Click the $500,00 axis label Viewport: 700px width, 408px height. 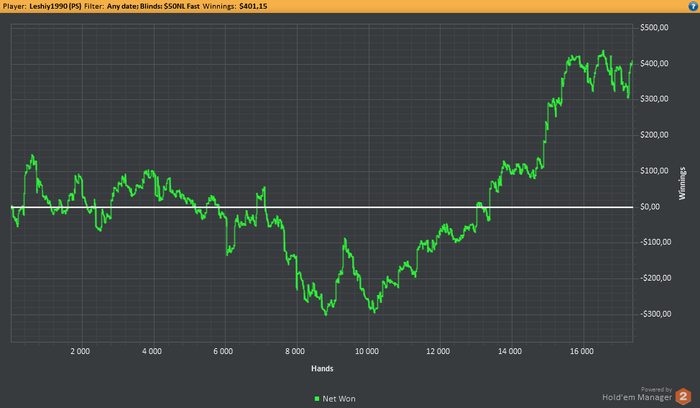pyautogui.click(x=654, y=28)
